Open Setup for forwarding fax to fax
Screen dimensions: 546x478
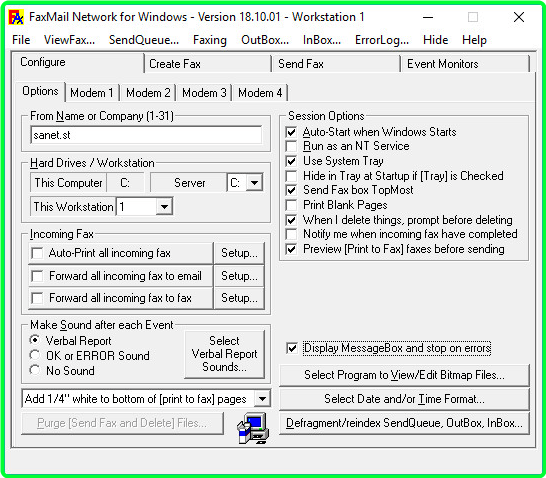[x=239, y=298]
